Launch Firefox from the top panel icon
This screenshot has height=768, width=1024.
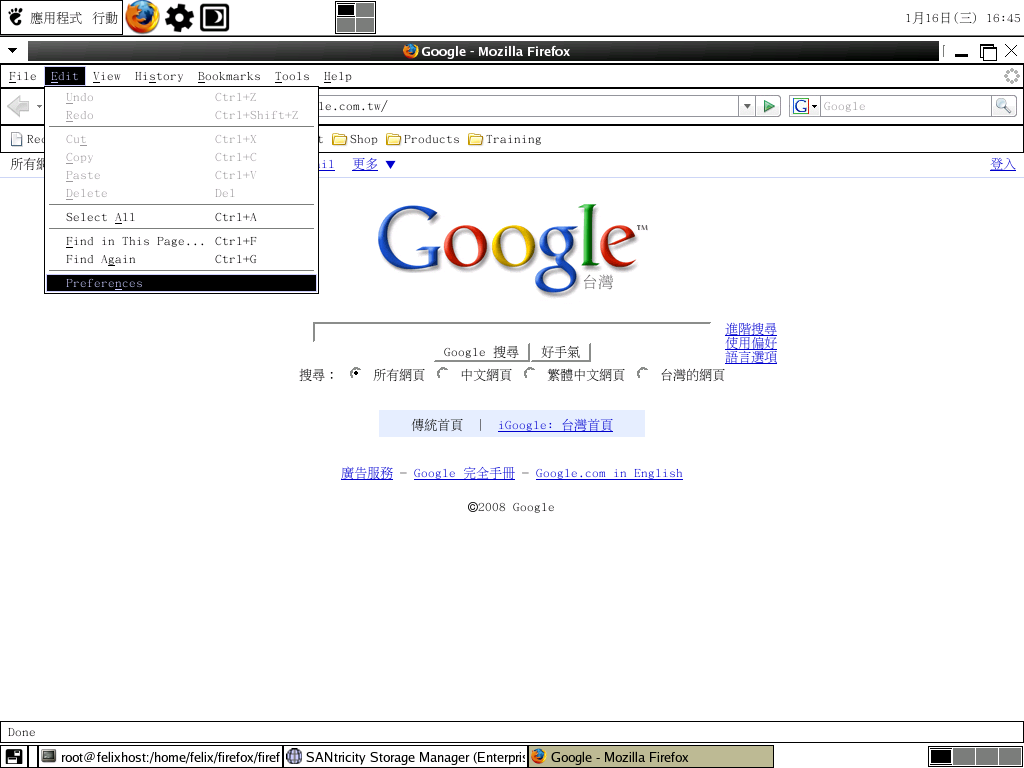[x=142, y=17]
